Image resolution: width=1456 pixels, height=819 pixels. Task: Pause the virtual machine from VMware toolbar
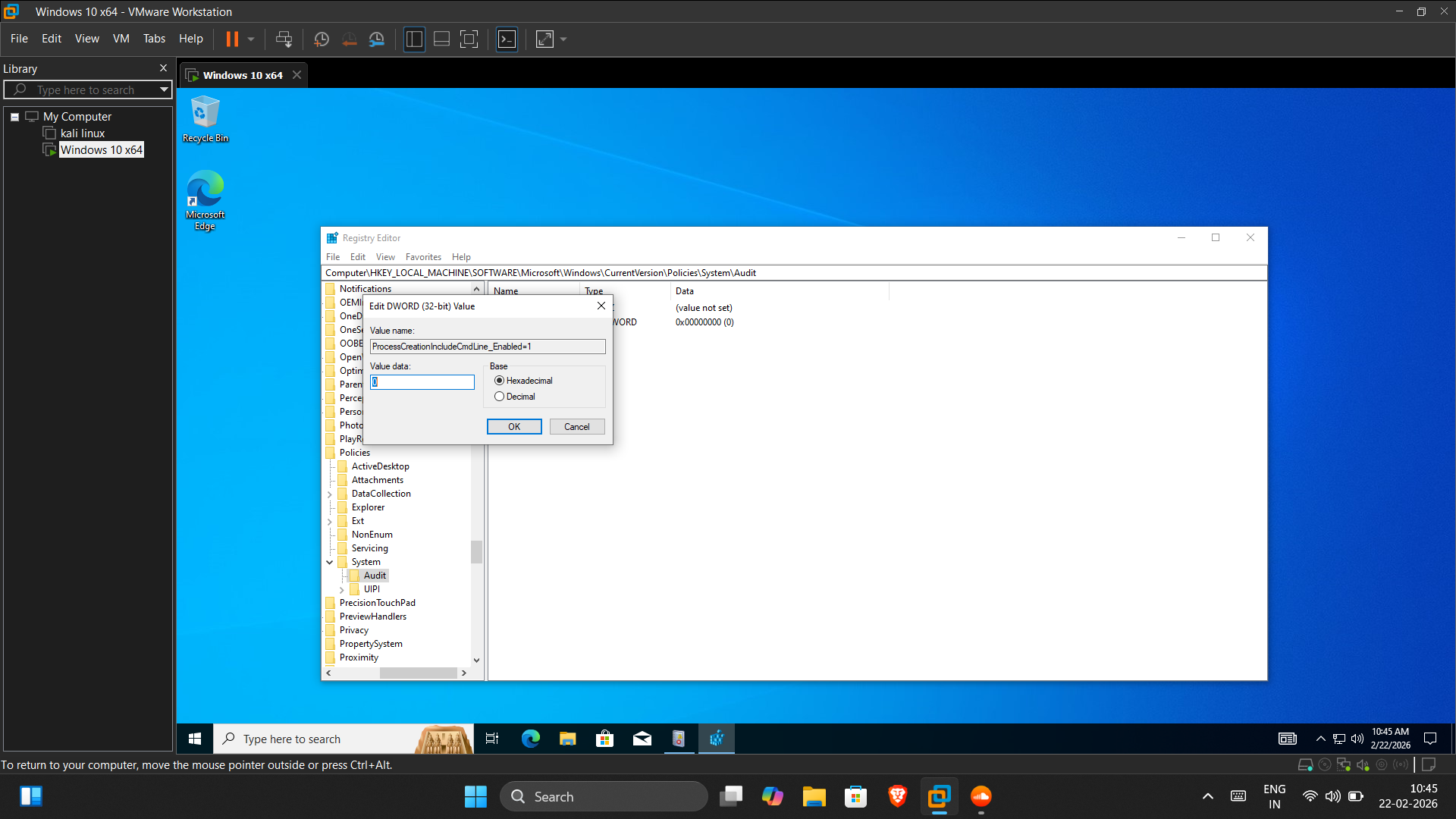pos(232,39)
